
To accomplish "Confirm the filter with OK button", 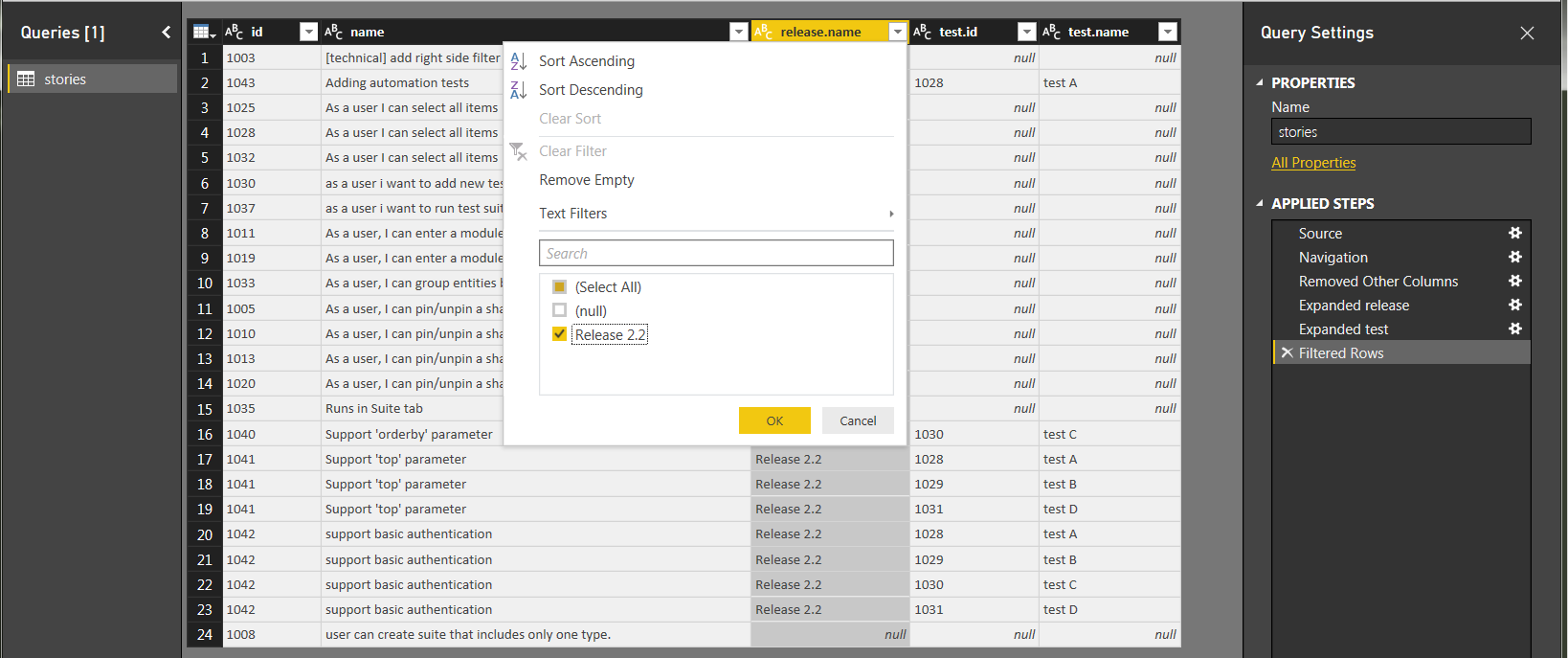I will pyautogui.click(x=774, y=420).
